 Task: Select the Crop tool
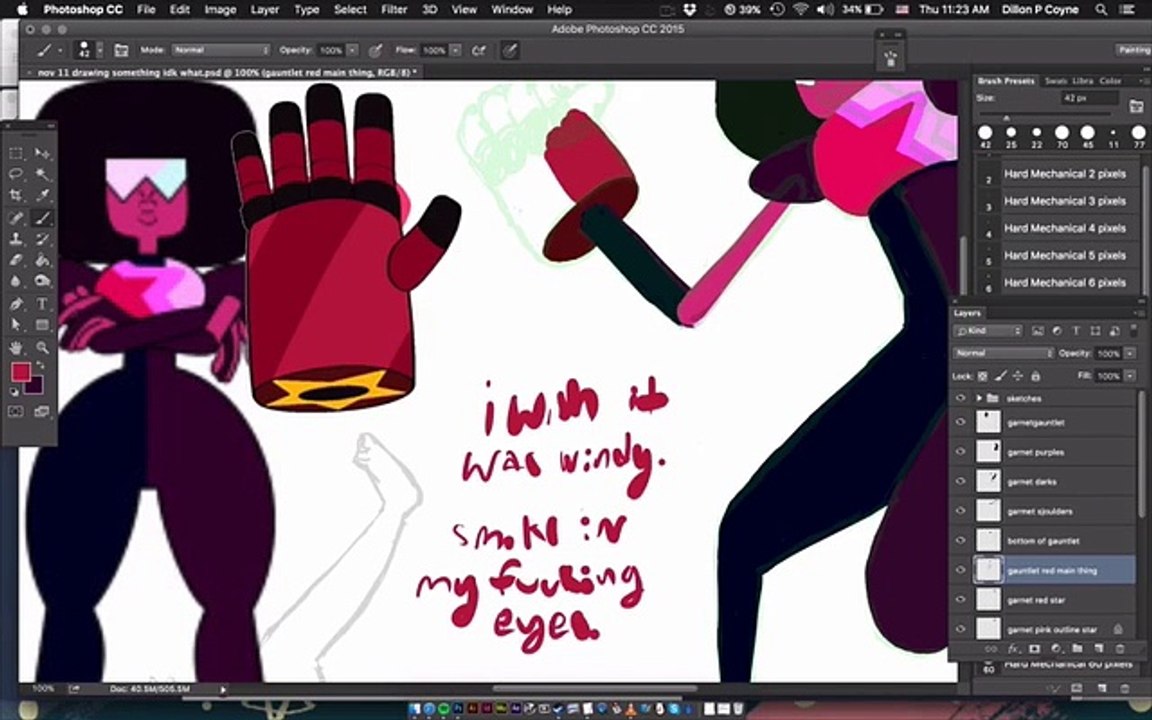click(x=15, y=195)
